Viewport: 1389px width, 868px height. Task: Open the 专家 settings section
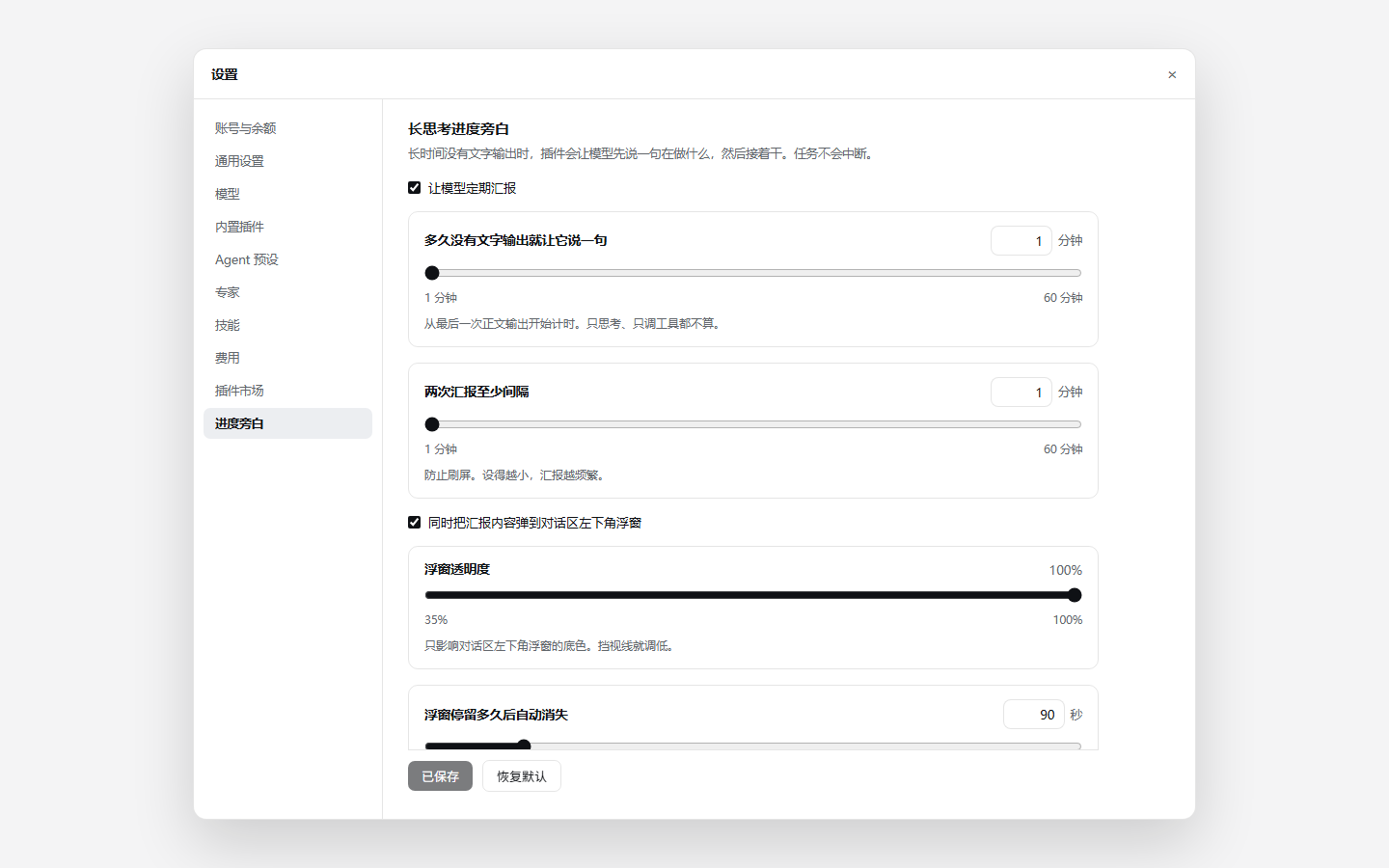click(x=287, y=292)
